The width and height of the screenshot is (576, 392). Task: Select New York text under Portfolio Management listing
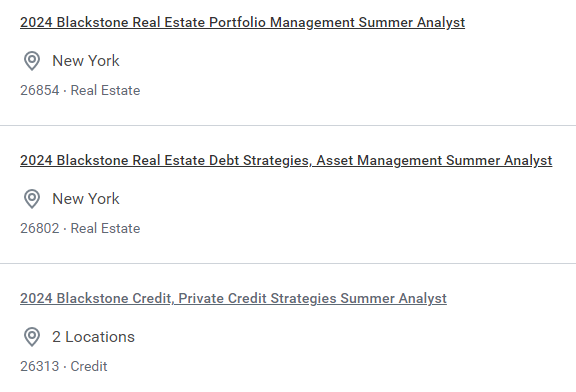[86, 61]
